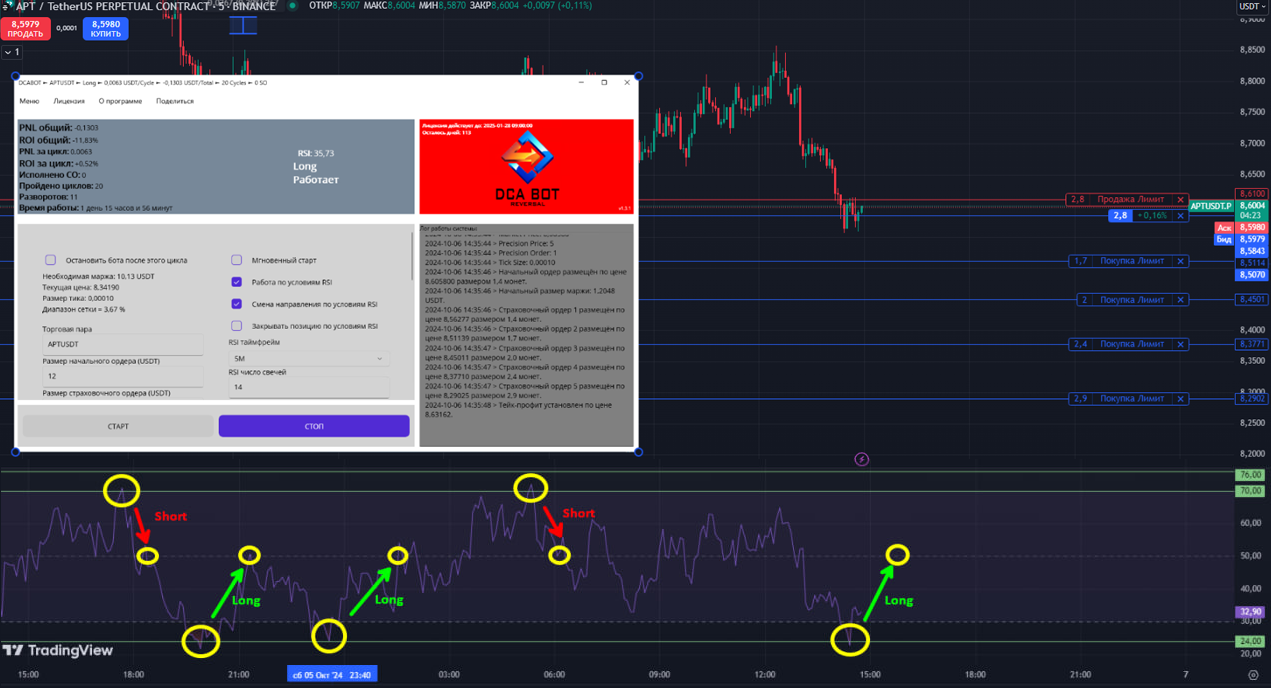The width and height of the screenshot is (1271, 688).
Task: Click the TradingView logo on chart
Action: pyautogui.click(x=58, y=651)
